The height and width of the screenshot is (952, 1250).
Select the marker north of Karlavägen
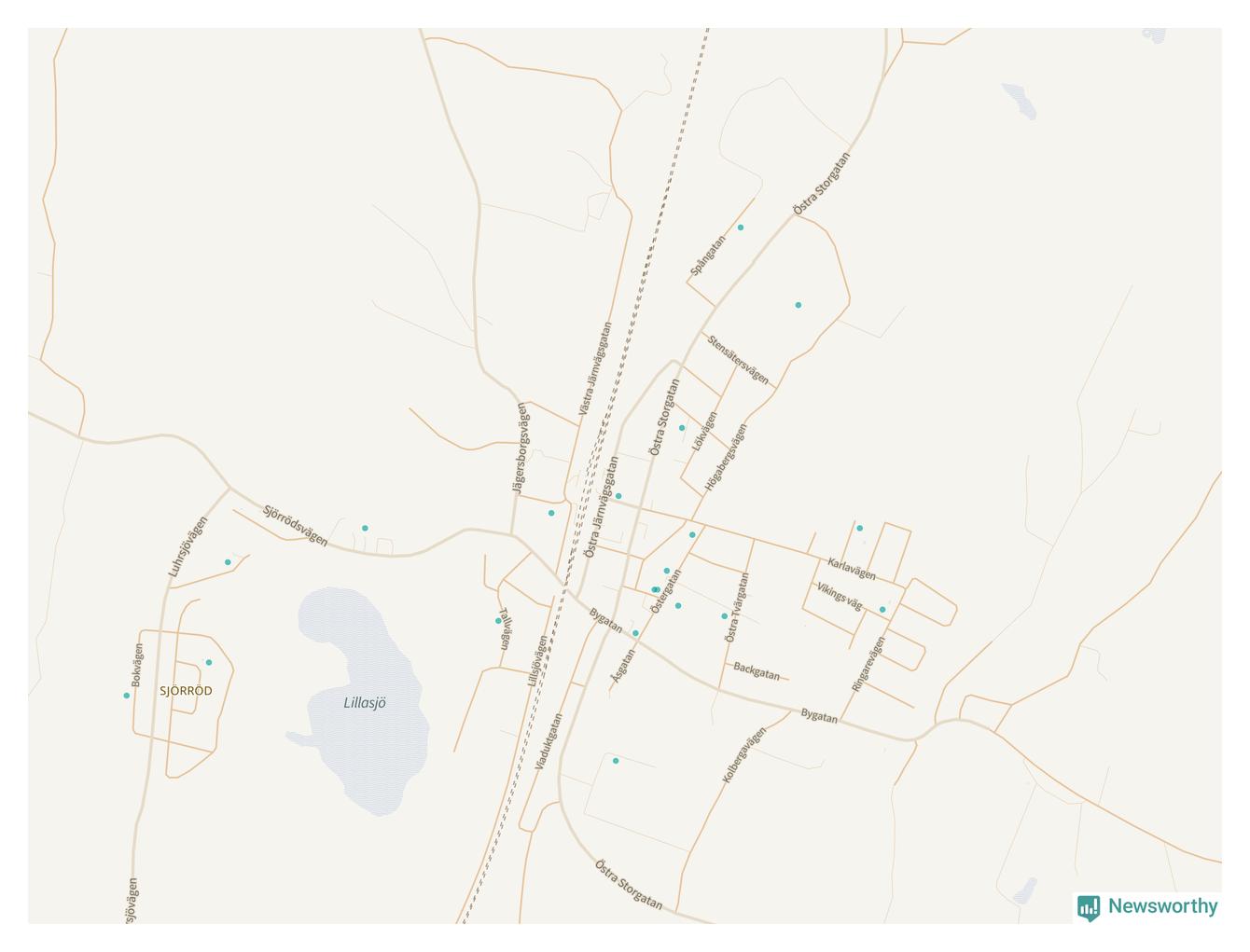point(860,529)
